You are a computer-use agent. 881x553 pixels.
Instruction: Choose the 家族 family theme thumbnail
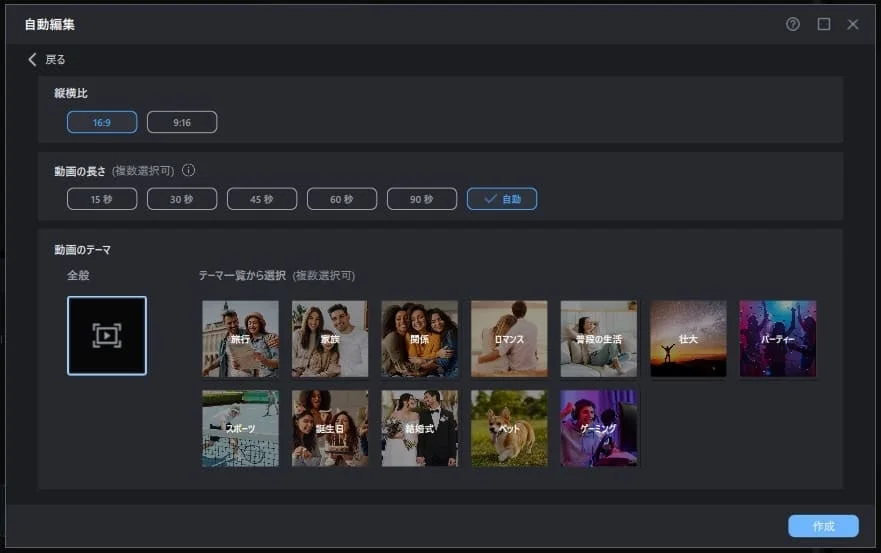[x=330, y=339]
